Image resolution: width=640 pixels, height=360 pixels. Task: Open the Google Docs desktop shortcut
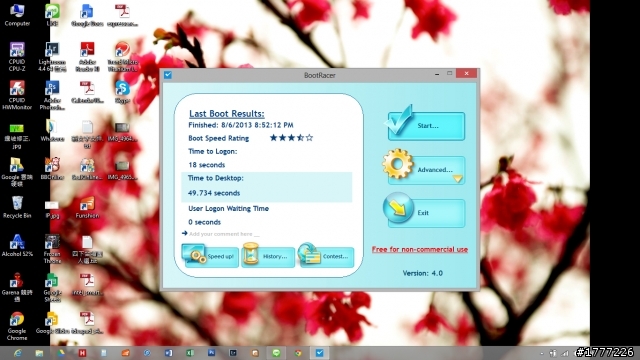87,15
